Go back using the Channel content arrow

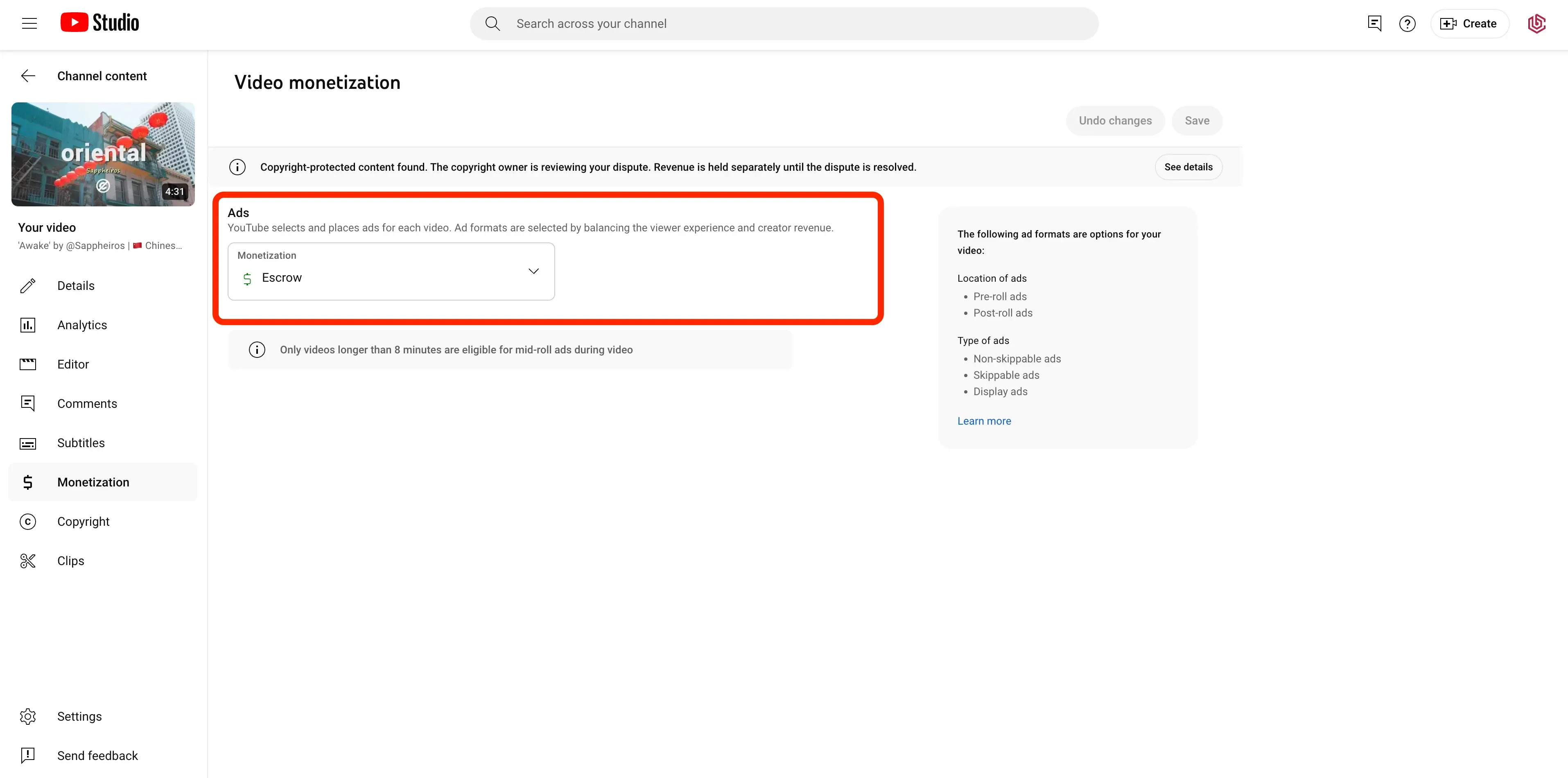pos(28,76)
